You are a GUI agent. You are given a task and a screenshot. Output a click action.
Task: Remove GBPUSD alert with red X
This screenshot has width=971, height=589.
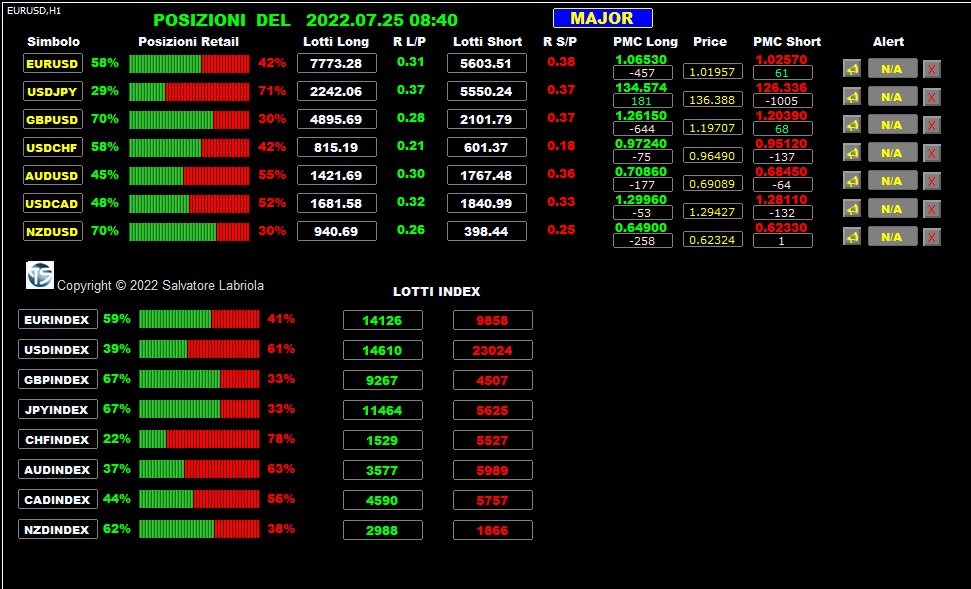pyautogui.click(x=932, y=125)
